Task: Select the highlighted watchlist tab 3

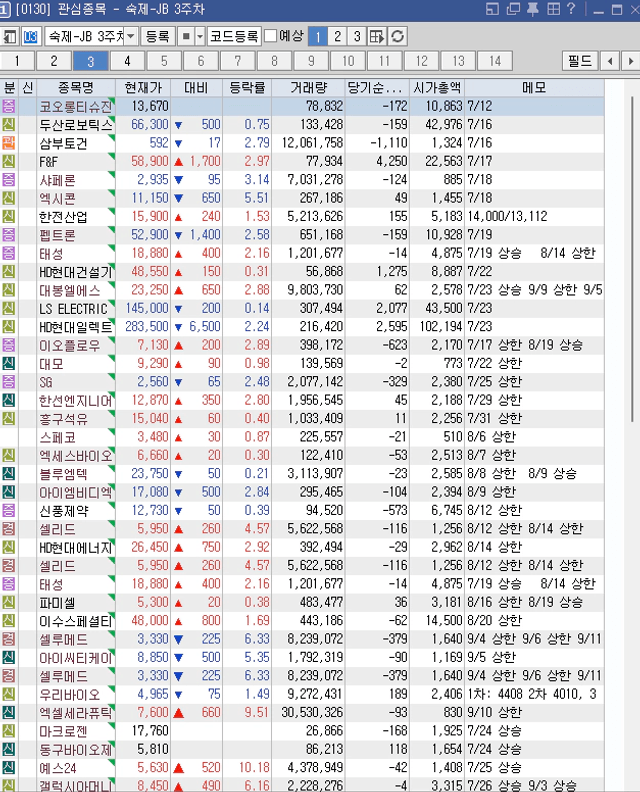Action: coord(91,61)
